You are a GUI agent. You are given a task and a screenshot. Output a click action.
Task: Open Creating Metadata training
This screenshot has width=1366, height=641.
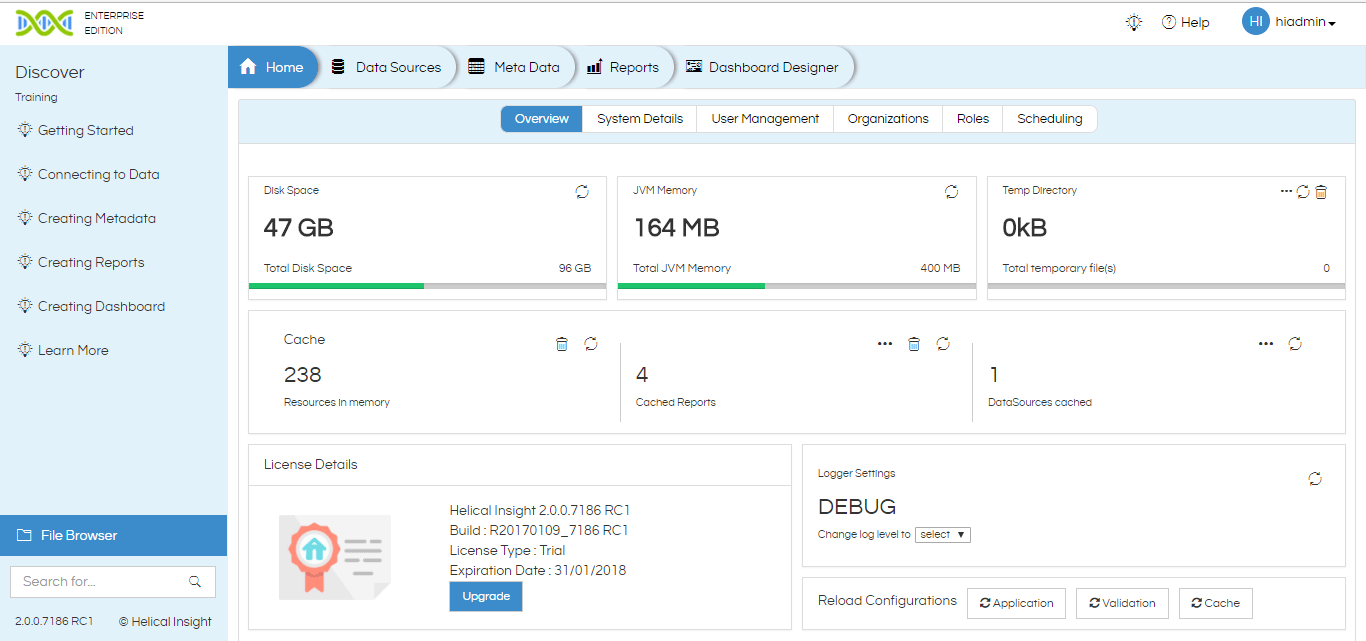tap(96, 219)
